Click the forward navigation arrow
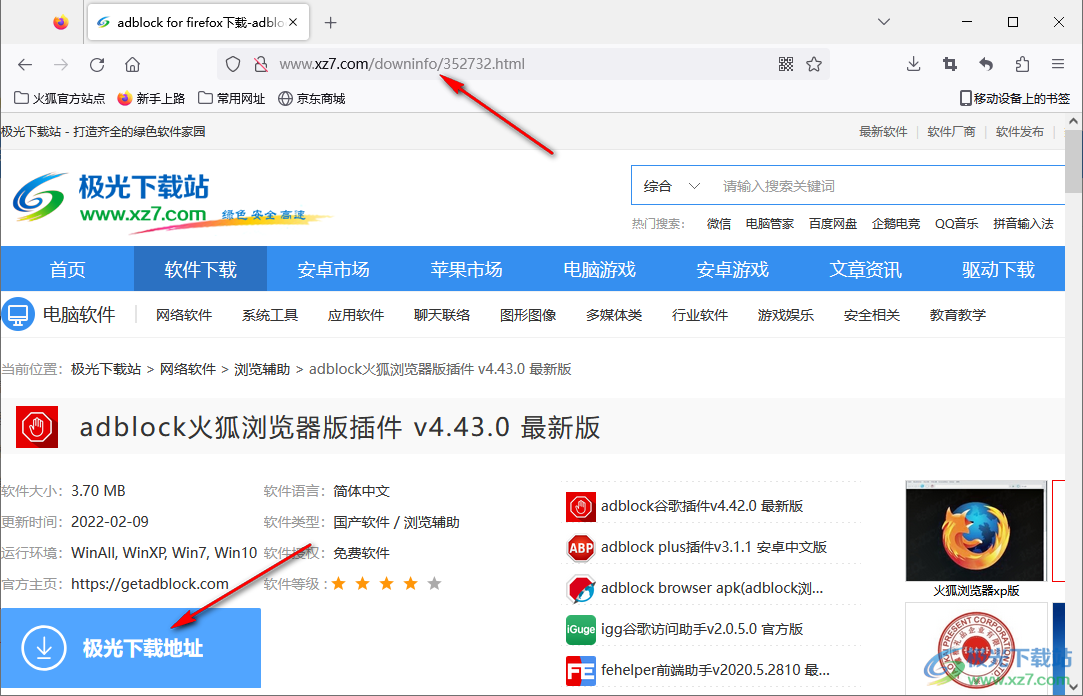 (x=61, y=64)
